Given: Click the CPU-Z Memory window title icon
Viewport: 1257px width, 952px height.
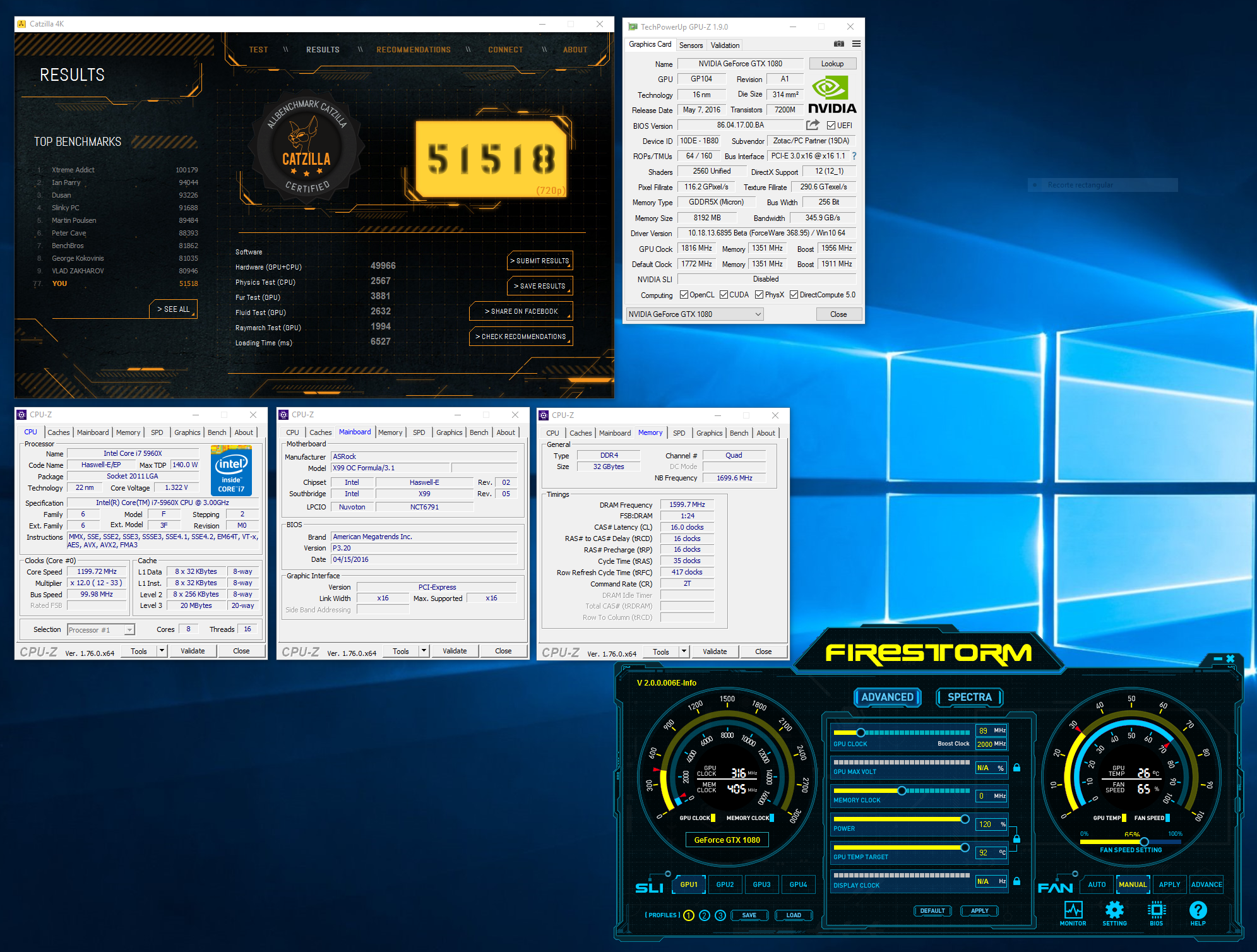Looking at the screenshot, I should 544,415.
